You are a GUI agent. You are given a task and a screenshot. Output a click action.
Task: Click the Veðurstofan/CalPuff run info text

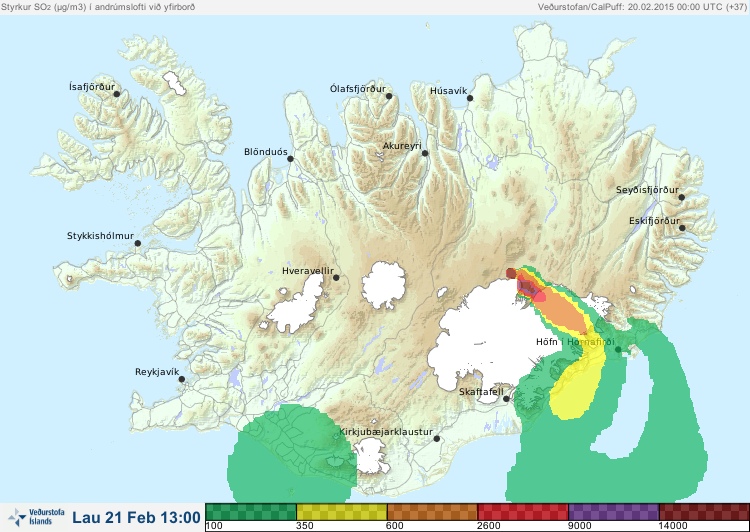tap(641, 7)
